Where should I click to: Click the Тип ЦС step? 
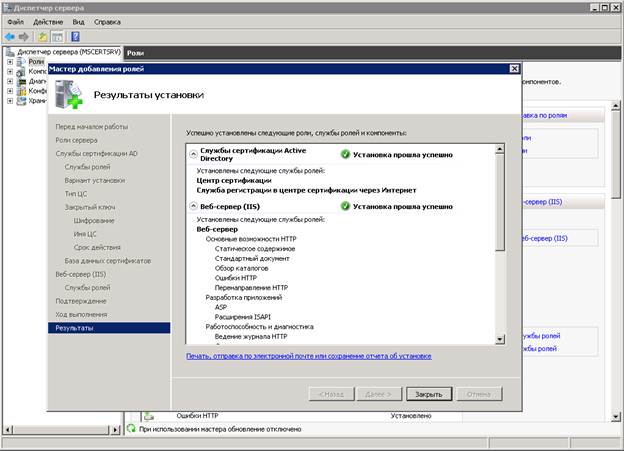(76, 194)
